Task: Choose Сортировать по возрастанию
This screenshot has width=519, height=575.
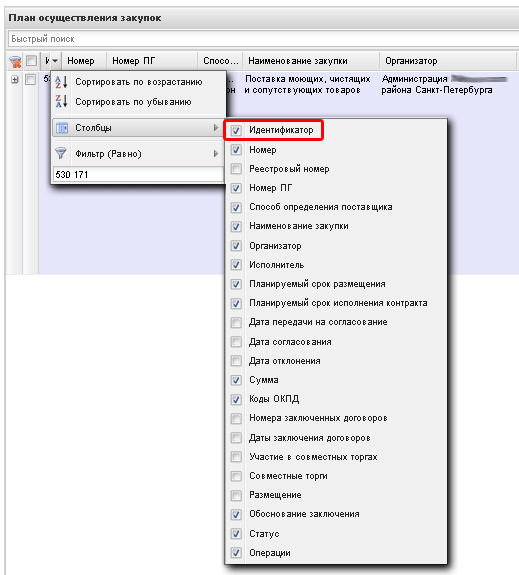Action: click(x=139, y=82)
